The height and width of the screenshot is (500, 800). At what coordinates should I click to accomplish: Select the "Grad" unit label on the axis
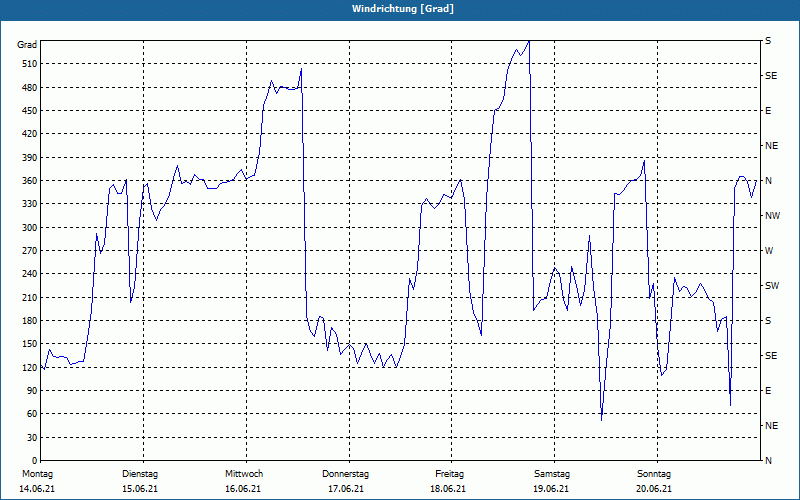click(x=27, y=45)
